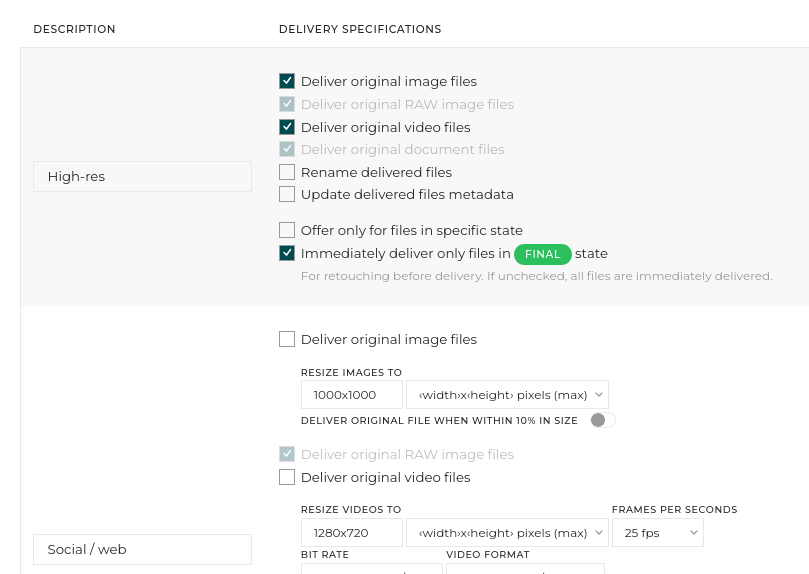Click the DESCRIPTION column header
Viewport: 809px width, 574px height.
click(x=74, y=29)
